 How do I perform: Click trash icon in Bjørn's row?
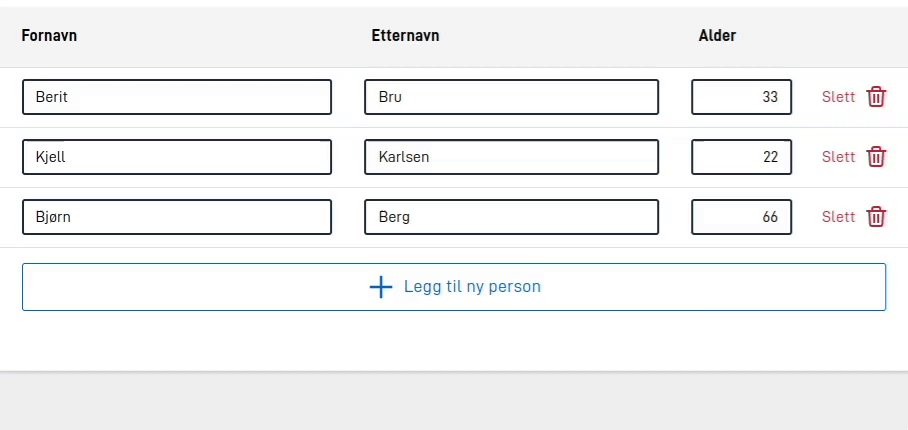click(876, 217)
